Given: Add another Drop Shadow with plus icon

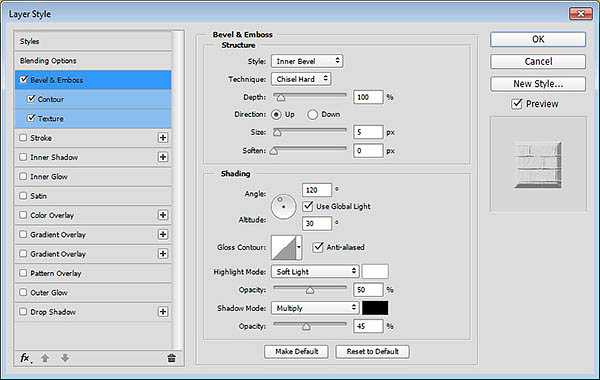Looking at the screenshot, I should [163, 312].
